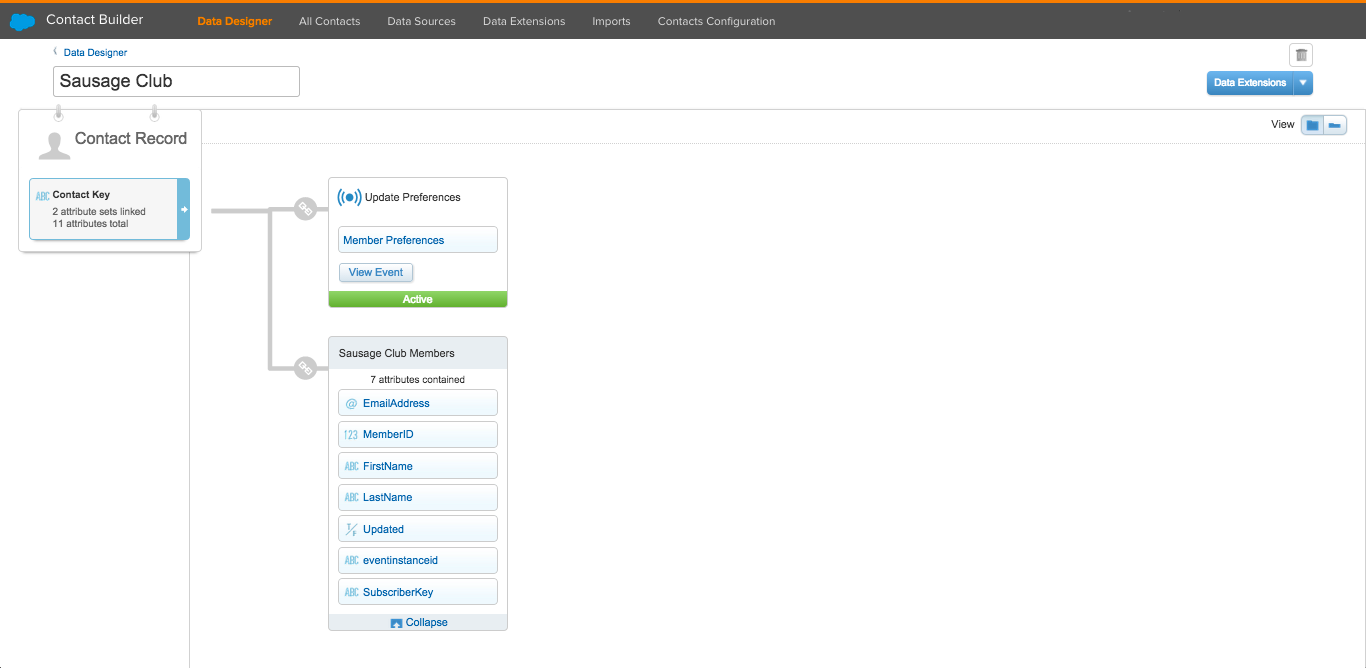Click the ABC icon beside Contact Key
The height and width of the screenshot is (668, 1366).
tap(42, 196)
